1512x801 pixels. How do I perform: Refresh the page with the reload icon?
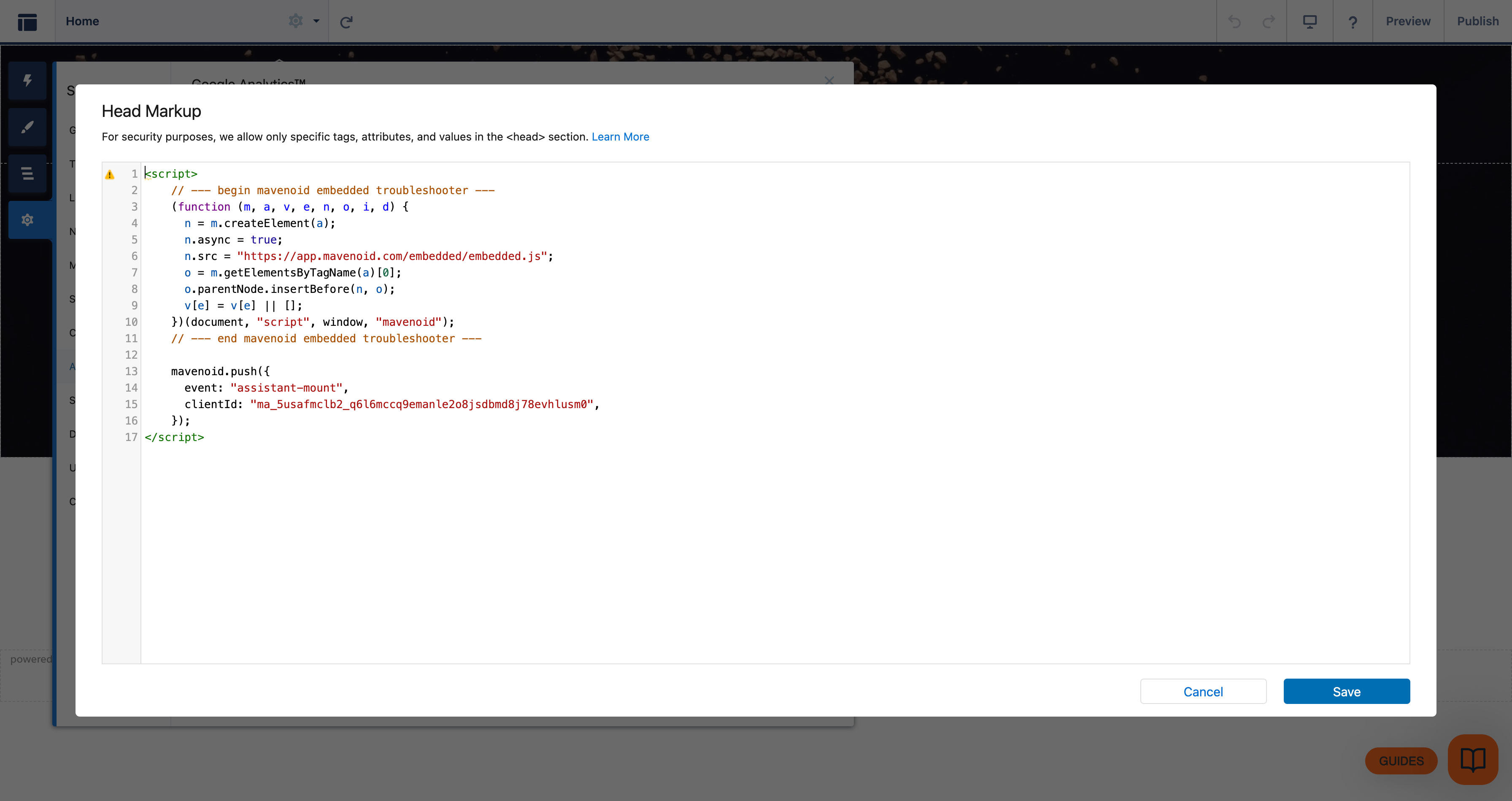pos(346,22)
